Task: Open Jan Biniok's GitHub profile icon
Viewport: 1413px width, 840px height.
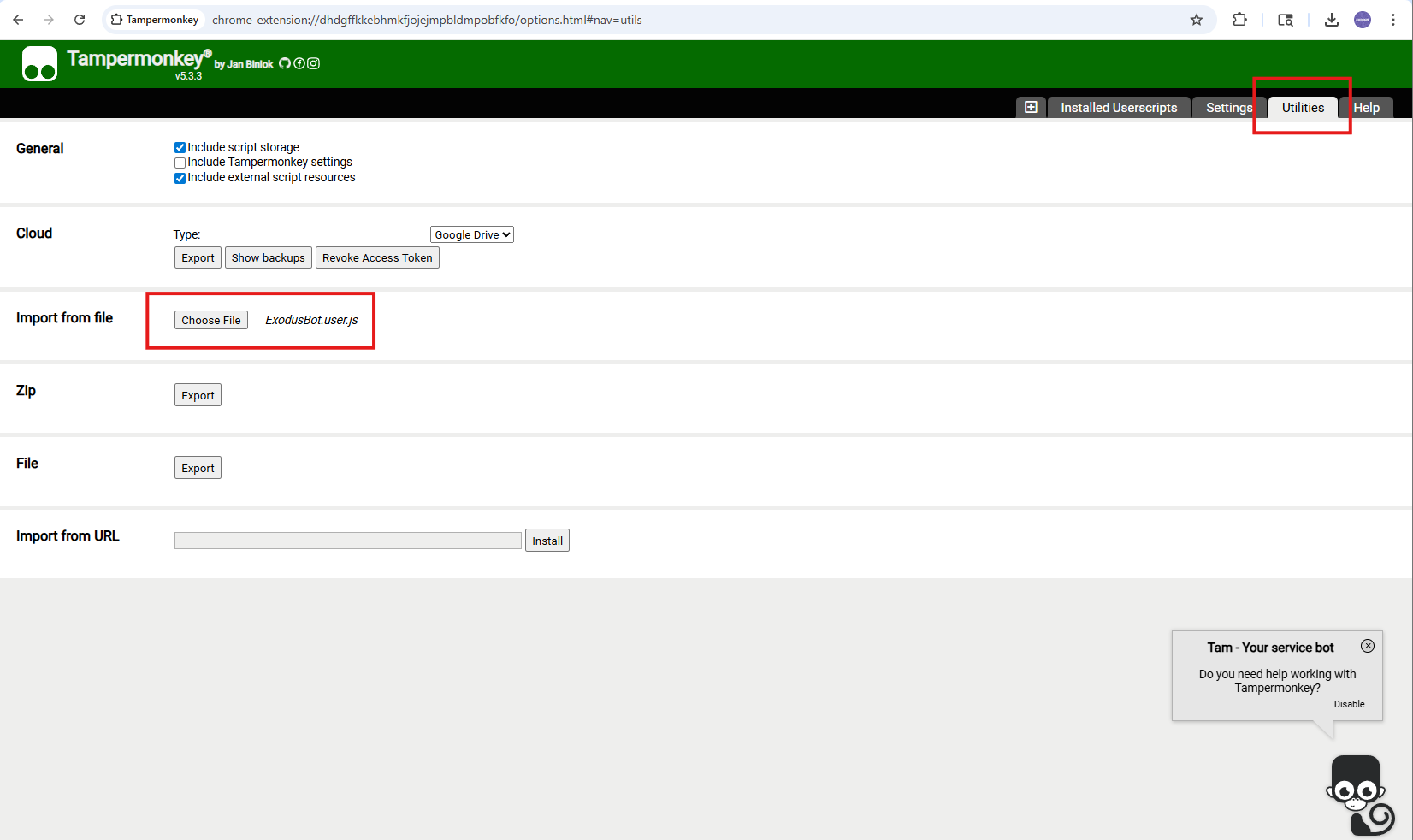Action: point(283,62)
